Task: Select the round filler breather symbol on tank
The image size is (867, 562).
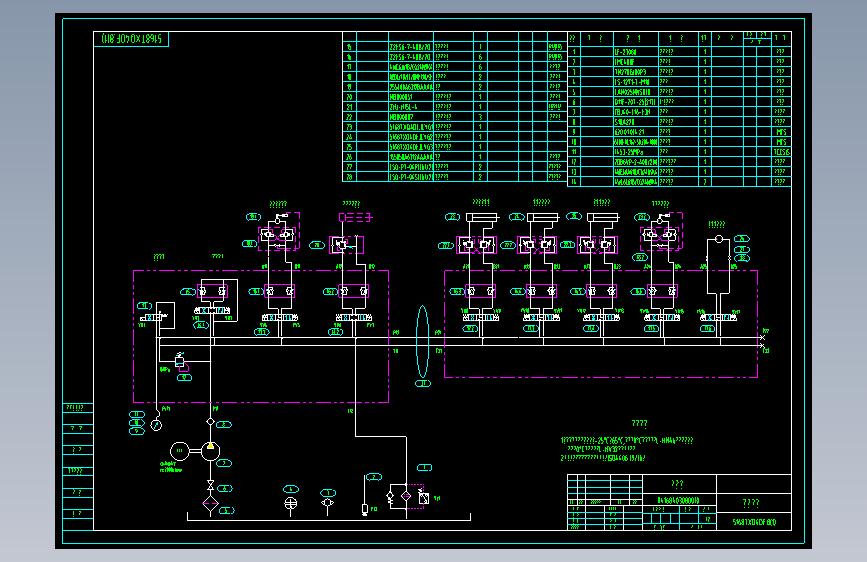Action: (x=290, y=503)
